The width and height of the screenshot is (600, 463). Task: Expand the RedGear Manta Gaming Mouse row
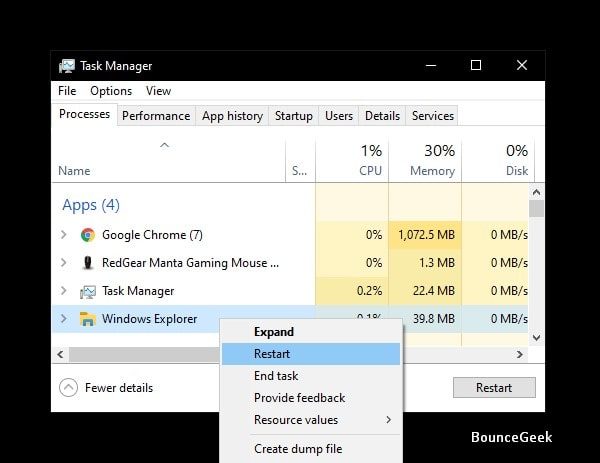click(x=64, y=262)
